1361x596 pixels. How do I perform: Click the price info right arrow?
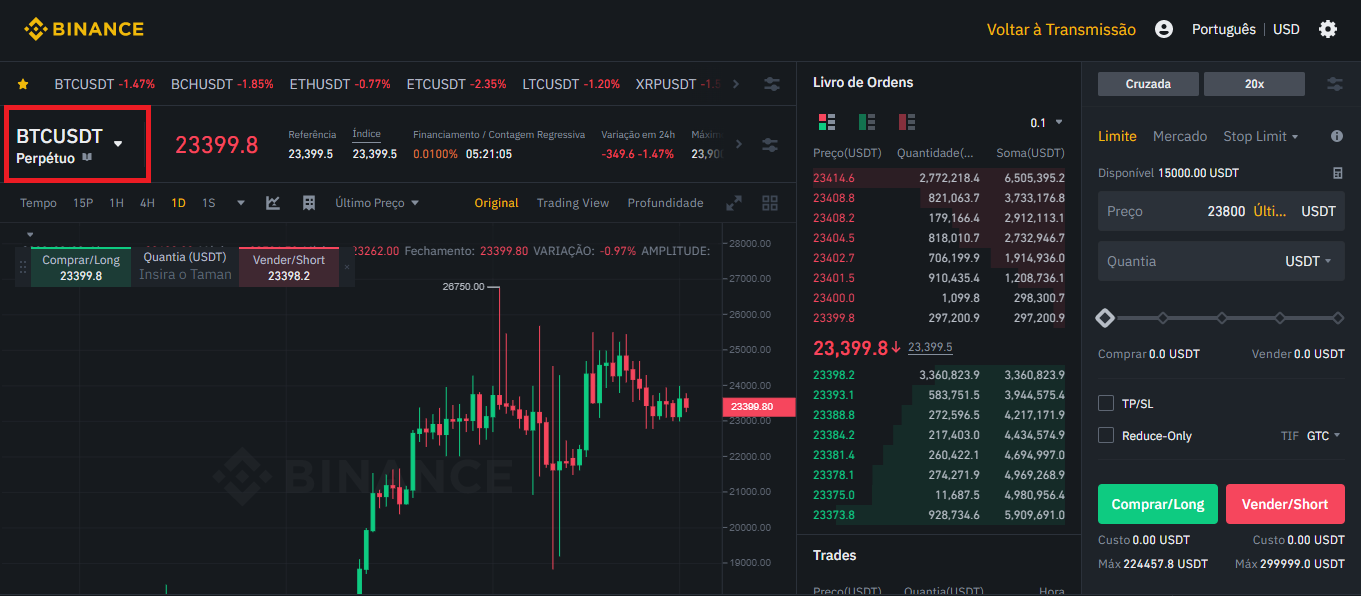(x=738, y=144)
